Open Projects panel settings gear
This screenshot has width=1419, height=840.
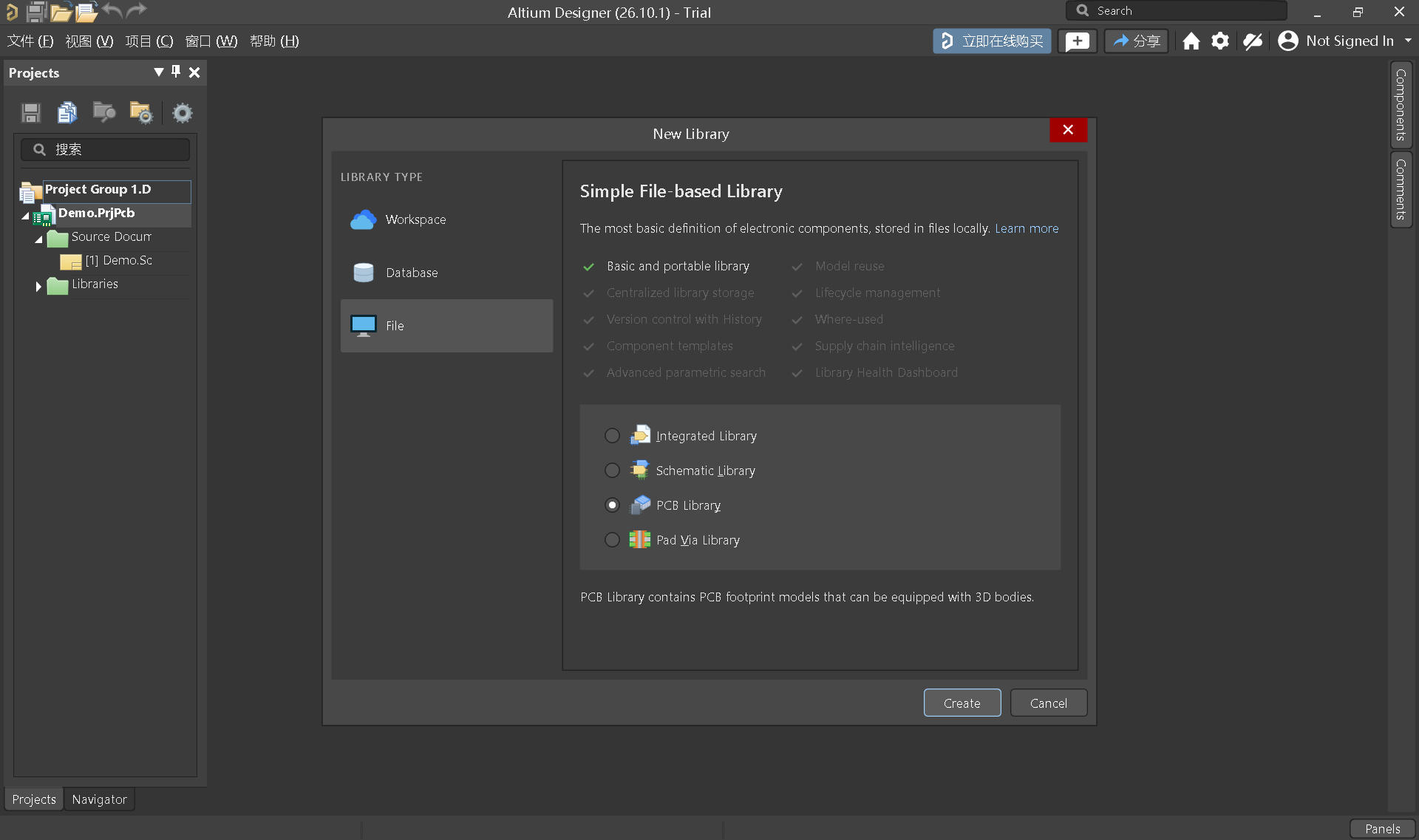pyautogui.click(x=182, y=113)
